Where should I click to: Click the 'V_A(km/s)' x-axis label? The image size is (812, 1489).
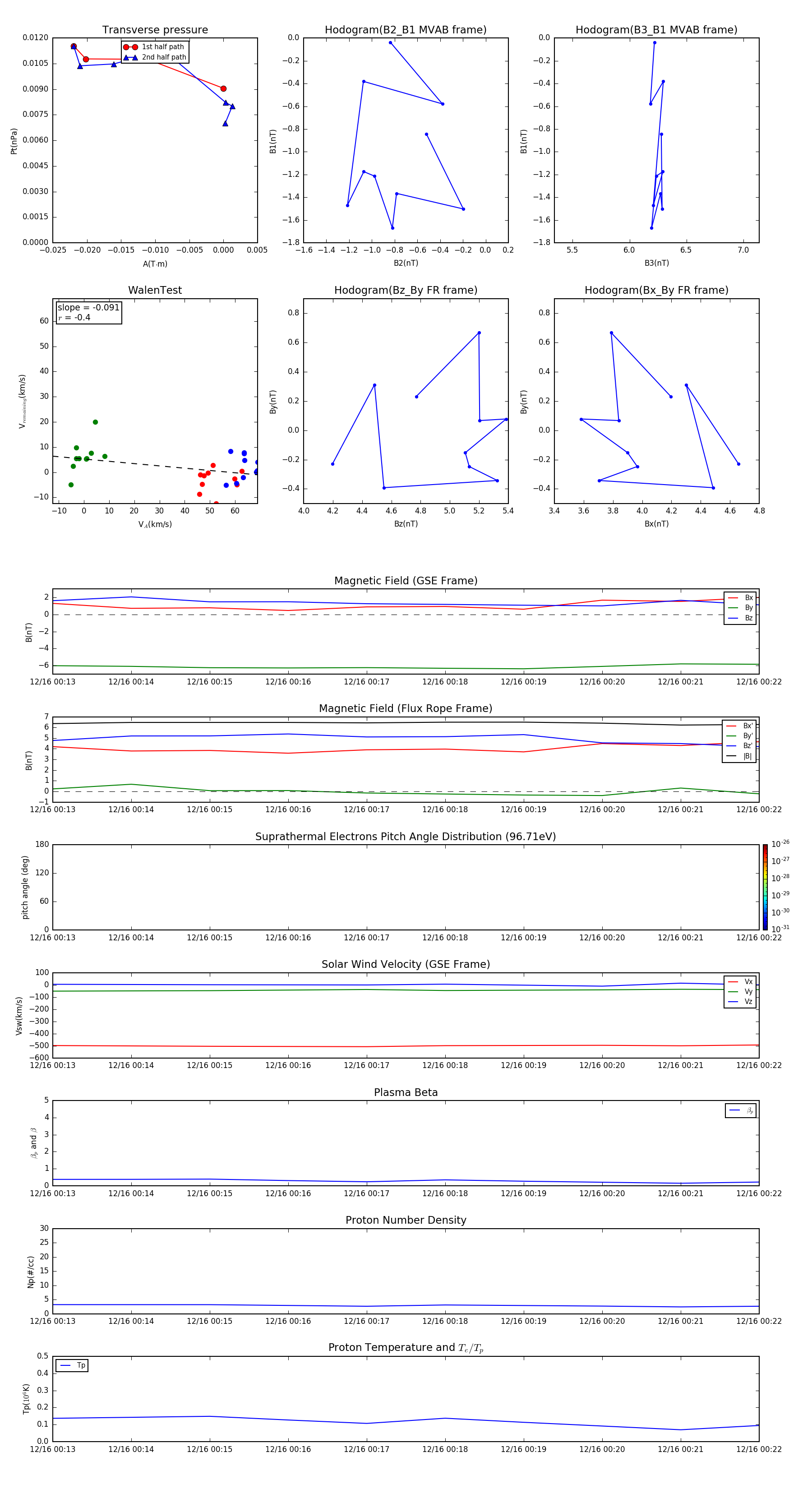click(155, 525)
